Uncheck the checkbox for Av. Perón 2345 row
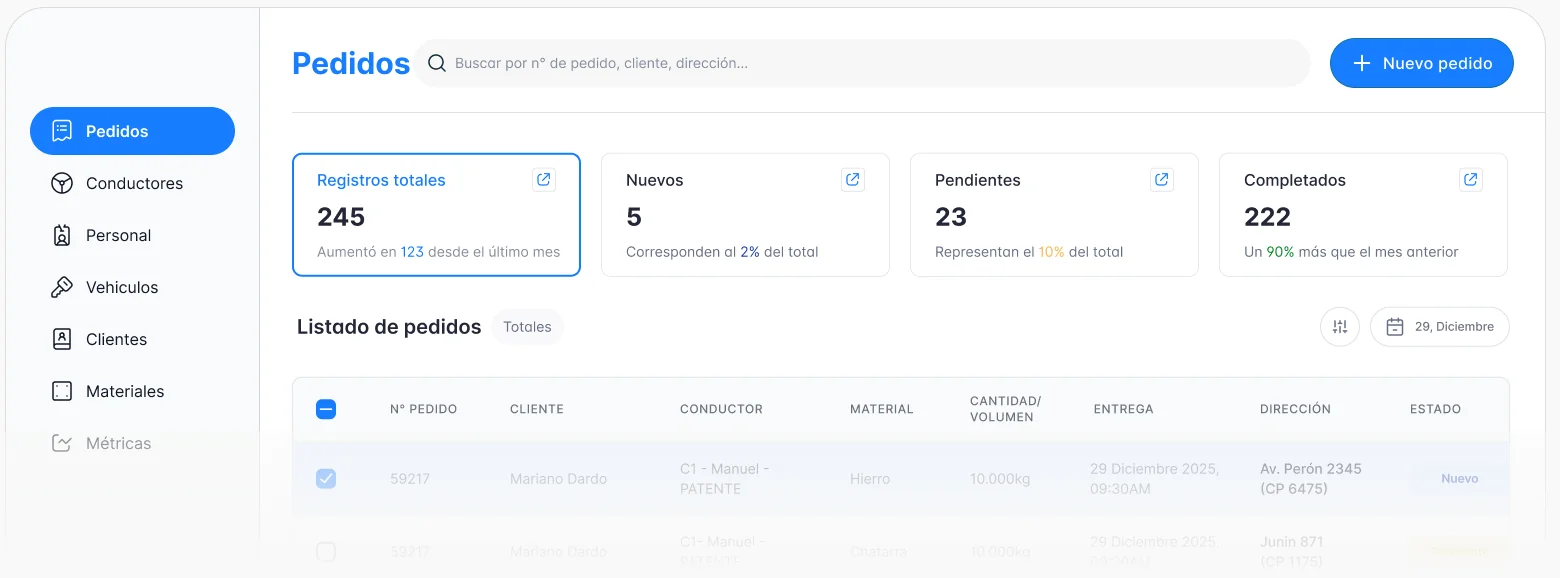Screen dimensions: 1560x578 [326, 479]
